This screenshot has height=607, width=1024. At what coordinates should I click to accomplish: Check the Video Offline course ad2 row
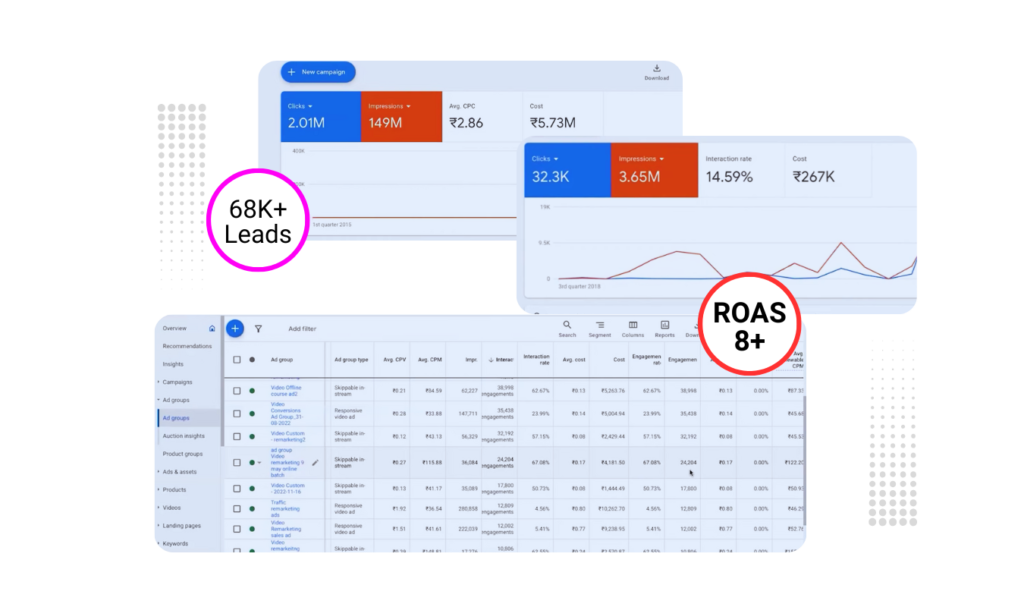[x=237, y=391]
